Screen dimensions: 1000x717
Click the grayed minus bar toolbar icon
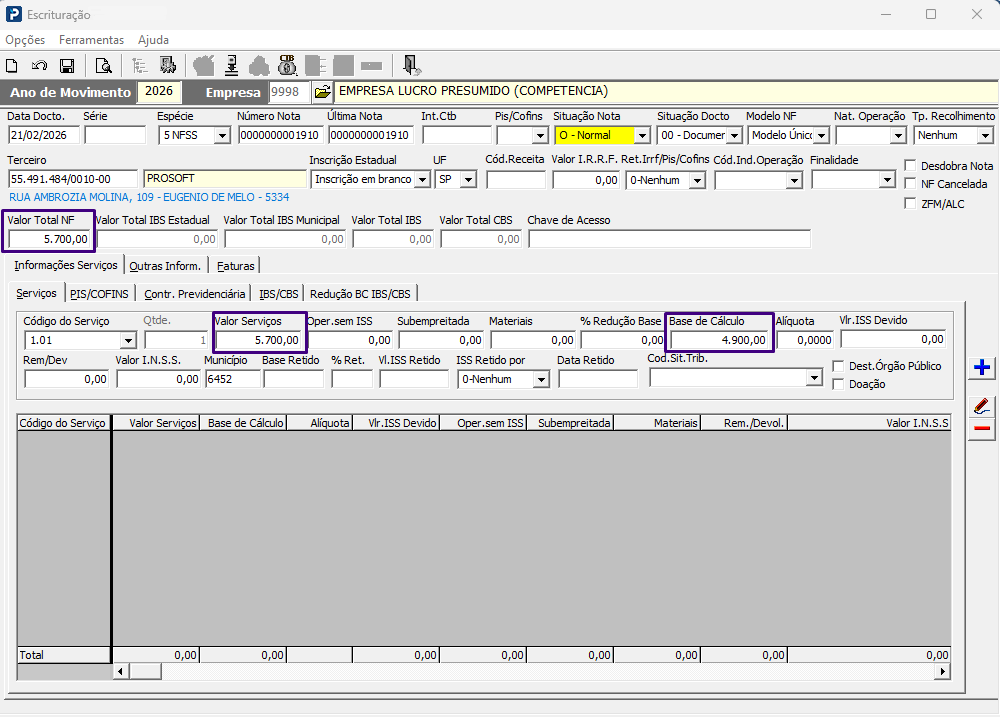click(371, 66)
